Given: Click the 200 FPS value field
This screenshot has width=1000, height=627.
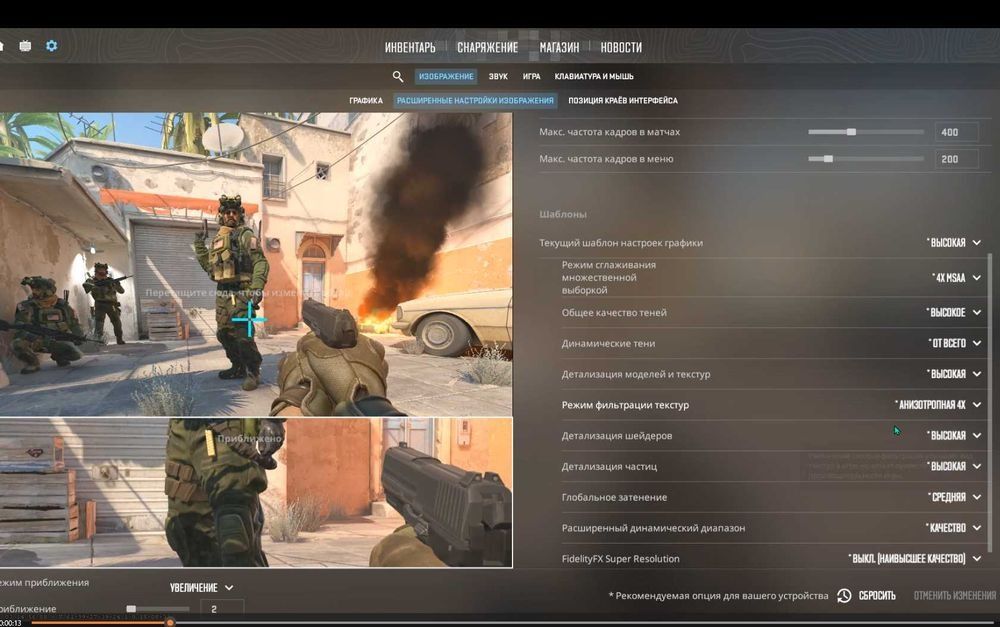Looking at the screenshot, I should pyautogui.click(x=957, y=159).
